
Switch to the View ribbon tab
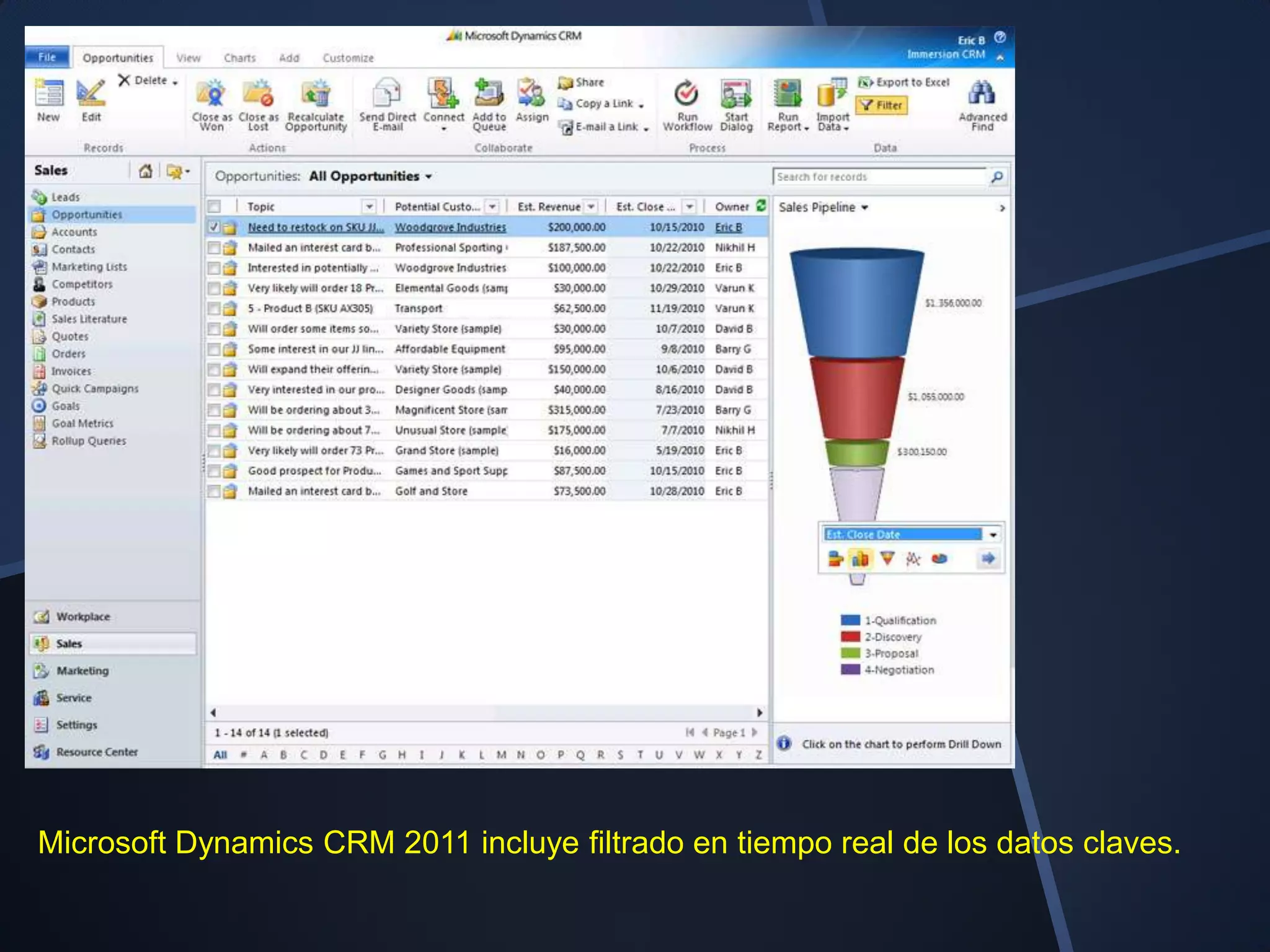(x=189, y=58)
